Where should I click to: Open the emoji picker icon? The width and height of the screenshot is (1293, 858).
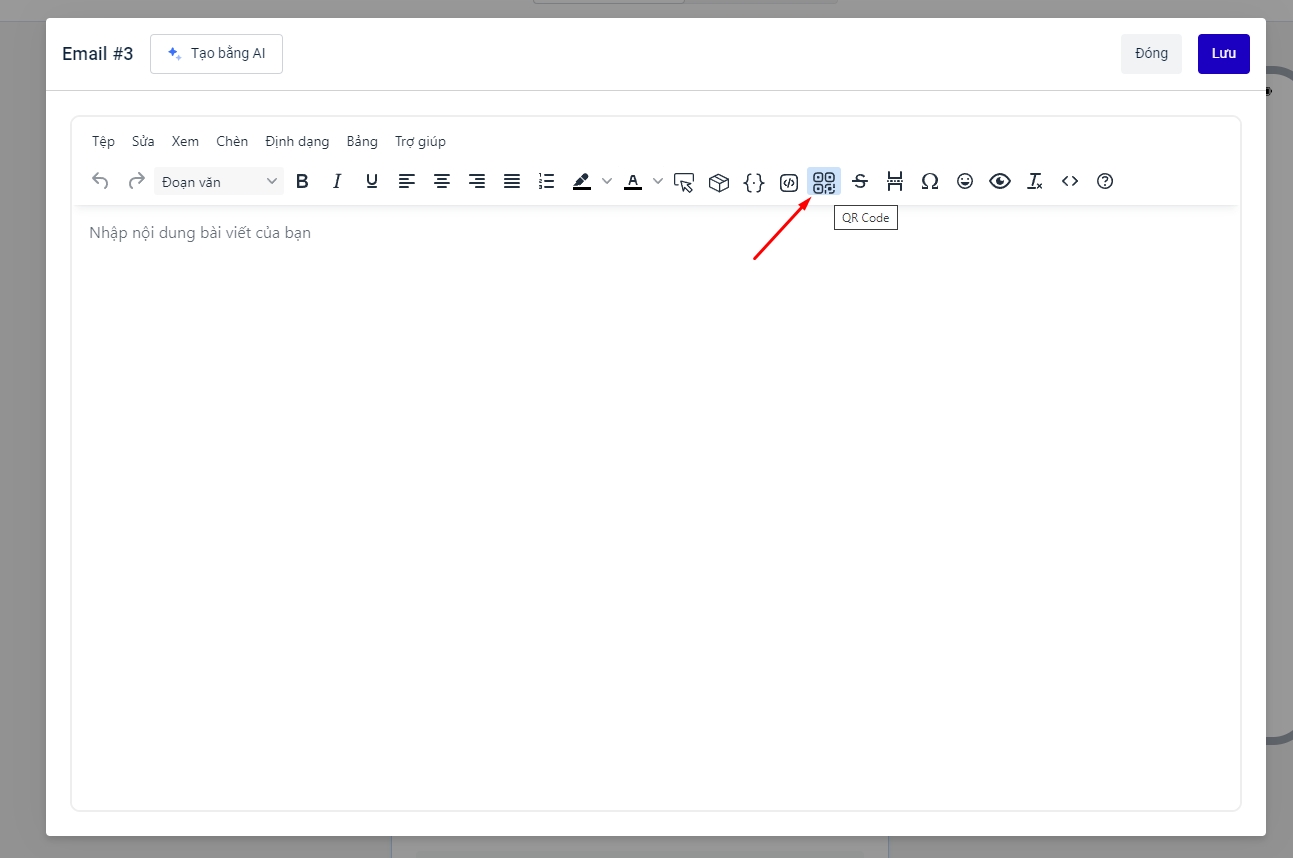tap(965, 181)
